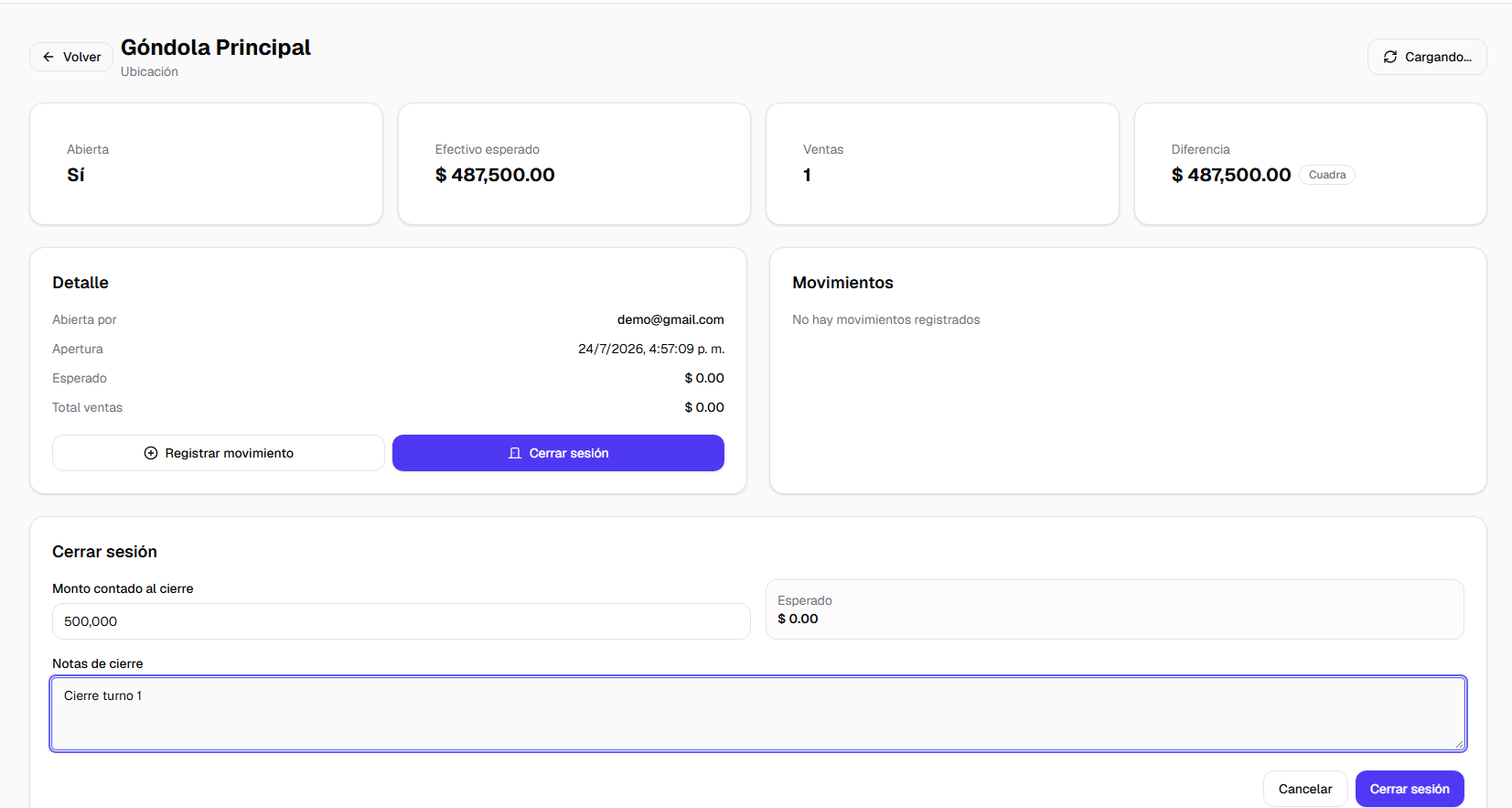Screen dimensions: 1512x808
Task: Click the back arrow icon beside Volver
Action: [x=48, y=57]
